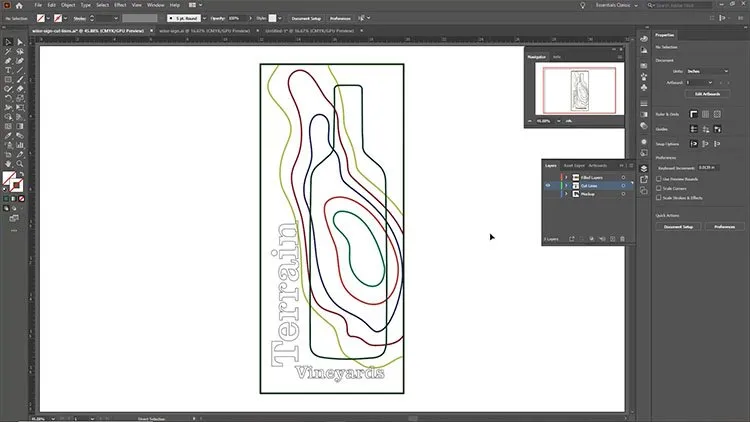Image resolution: width=750 pixels, height=422 pixels.
Task: Switch to the Asset Export tab
Action: [x=574, y=166]
